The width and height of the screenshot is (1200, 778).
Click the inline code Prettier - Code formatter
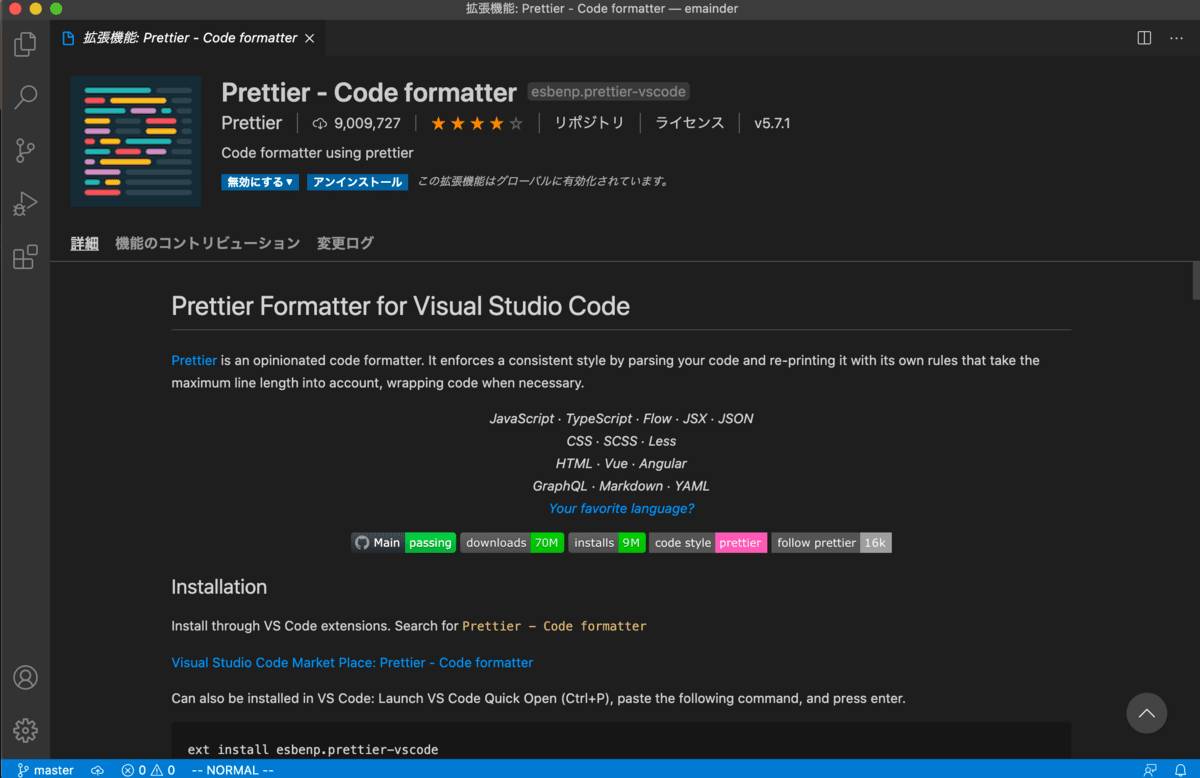click(554, 626)
